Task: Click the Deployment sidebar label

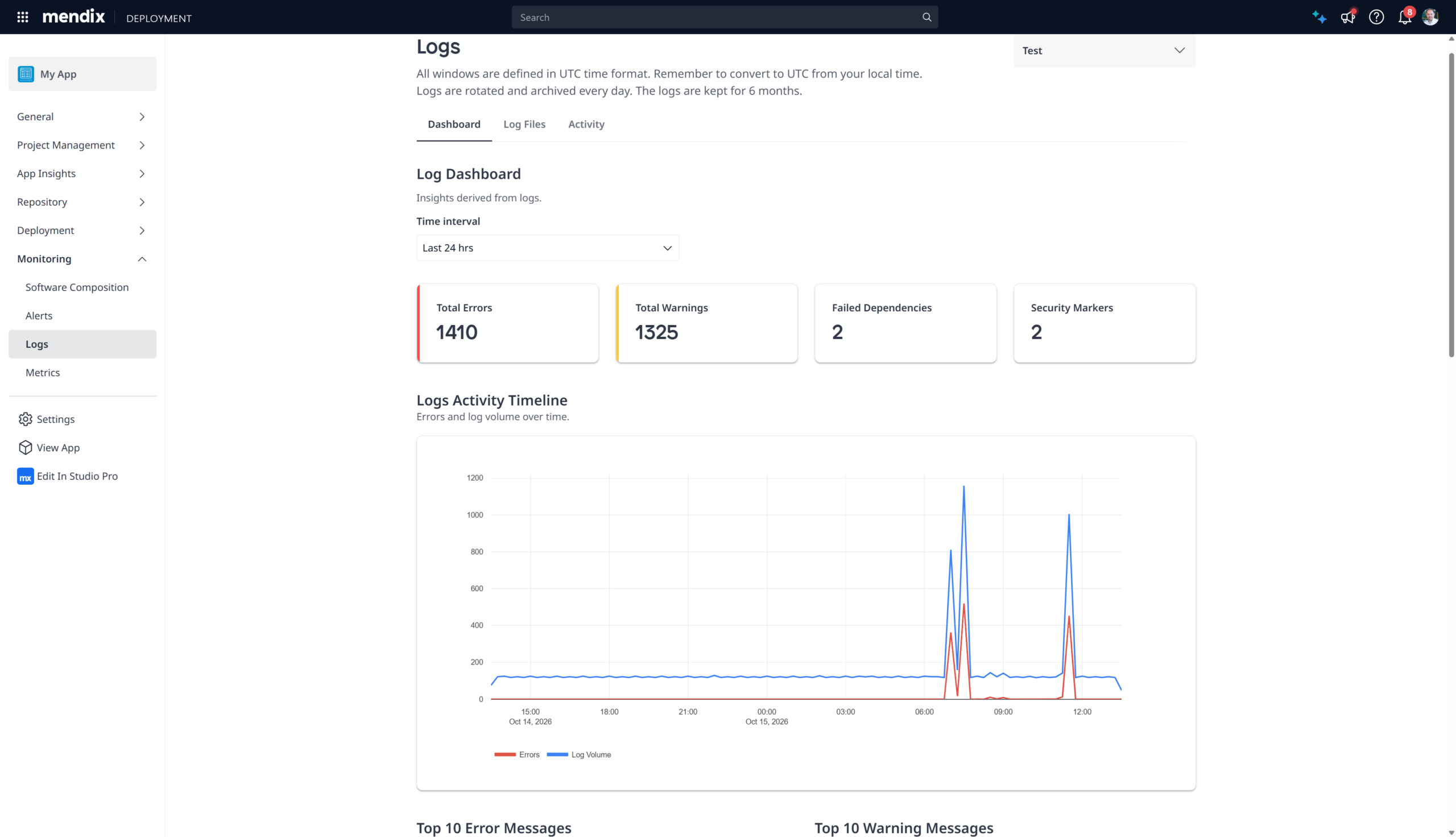Action: [45, 230]
